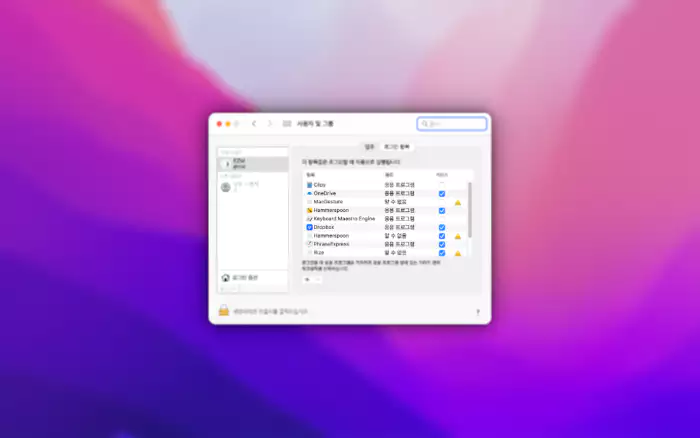Remove a login item with the minus button

[318, 279]
